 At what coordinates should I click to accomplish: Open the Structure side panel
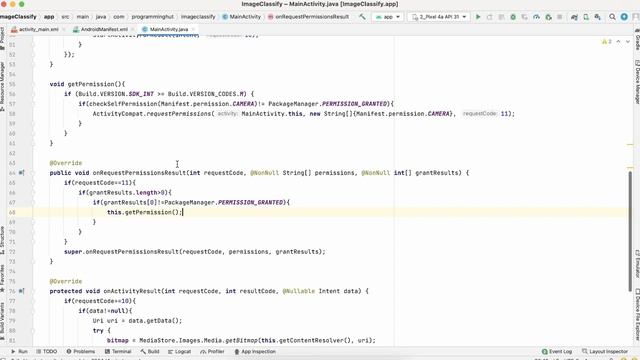[2, 240]
